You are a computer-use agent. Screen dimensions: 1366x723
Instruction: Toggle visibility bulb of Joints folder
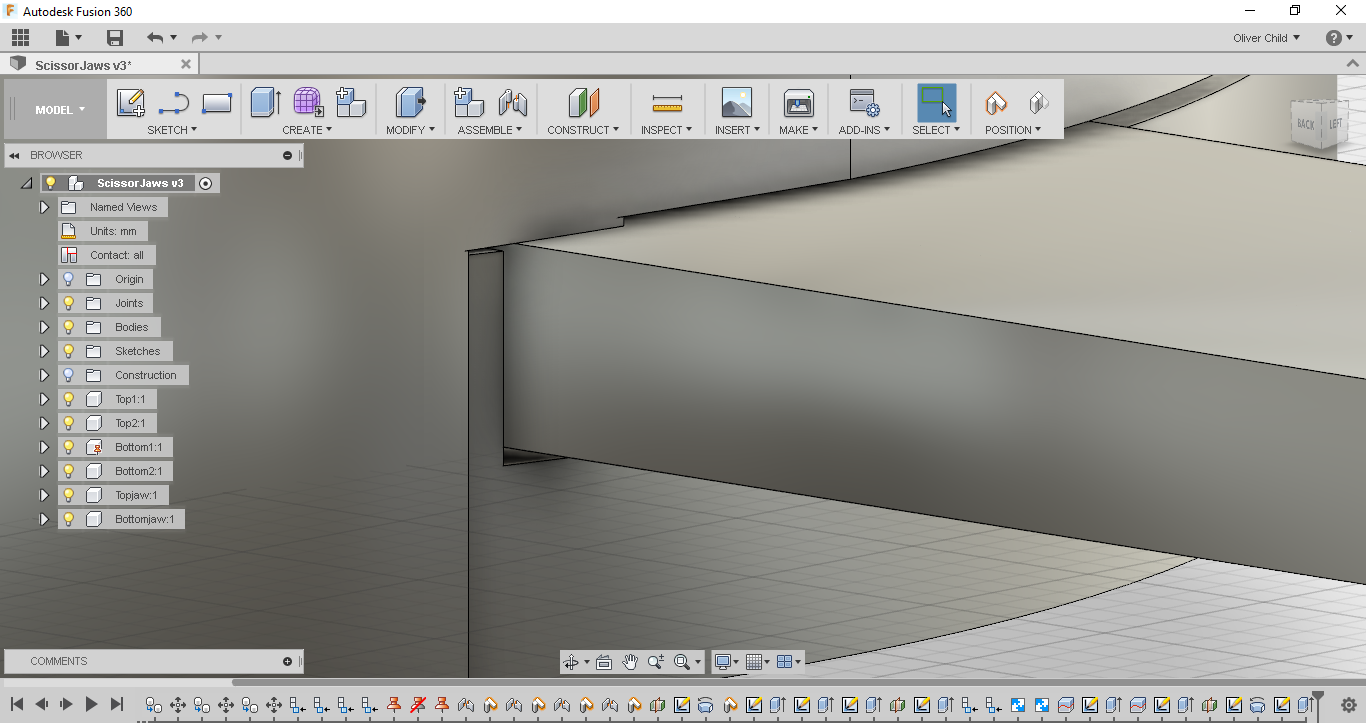69,303
